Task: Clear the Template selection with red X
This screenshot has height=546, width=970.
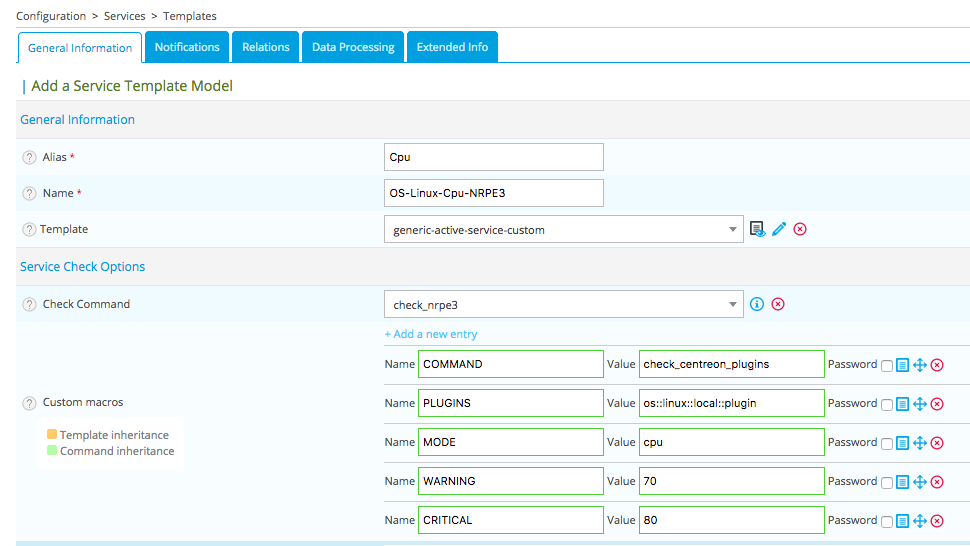Action: click(x=800, y=229)
